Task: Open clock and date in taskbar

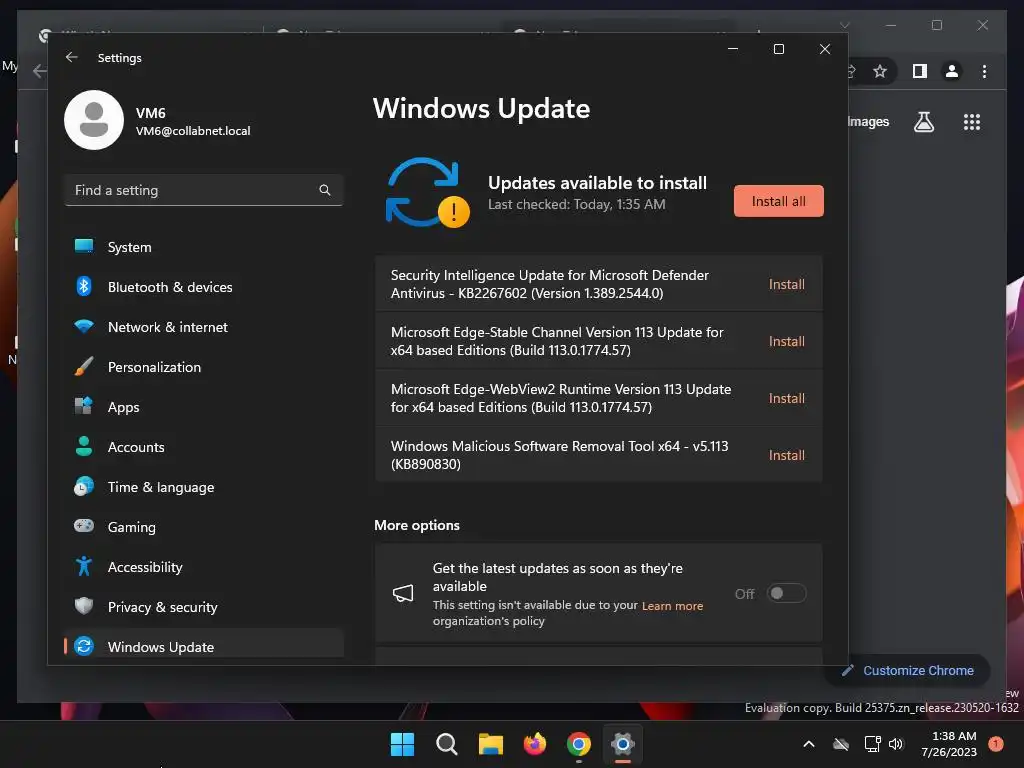Action: 949,744
